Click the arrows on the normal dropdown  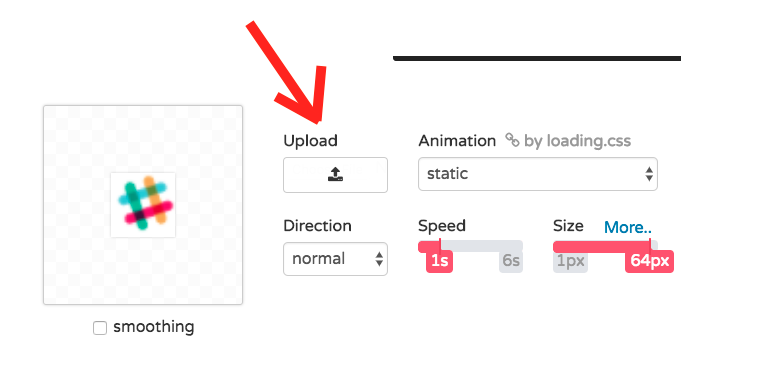[379, 259]
